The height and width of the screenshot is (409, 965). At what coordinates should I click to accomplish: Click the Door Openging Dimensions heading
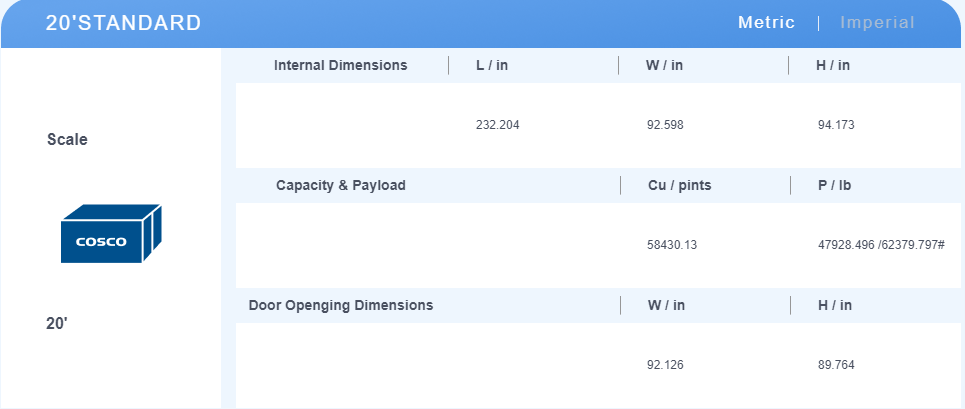point(341,305)
